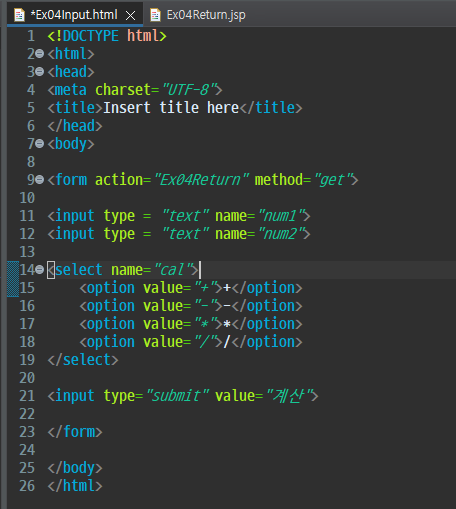Click line number 8 in the gutter
Viewport: 456px width, 509px height.
(x=31, y=162)
